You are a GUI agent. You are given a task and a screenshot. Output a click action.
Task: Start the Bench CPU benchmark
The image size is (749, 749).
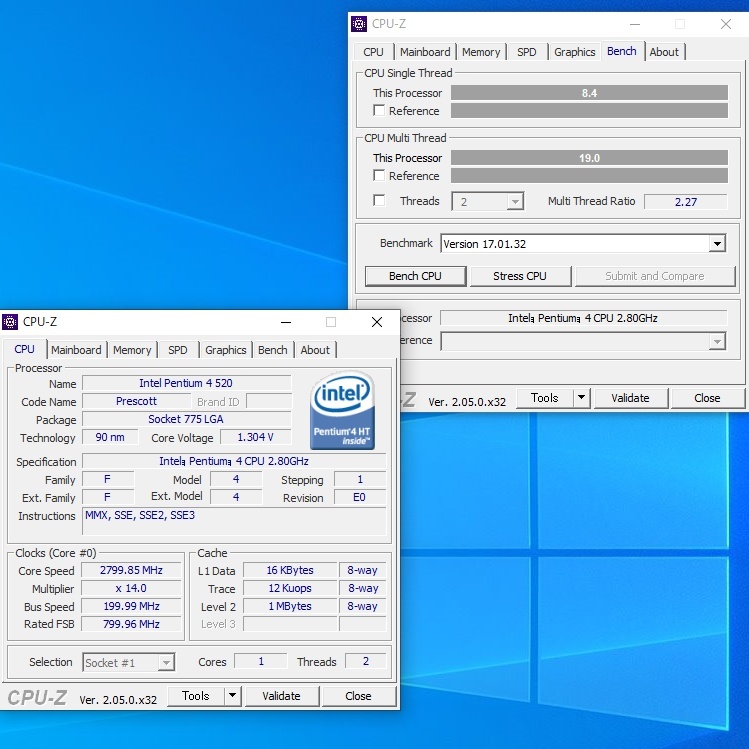click(x=415, y=276)
